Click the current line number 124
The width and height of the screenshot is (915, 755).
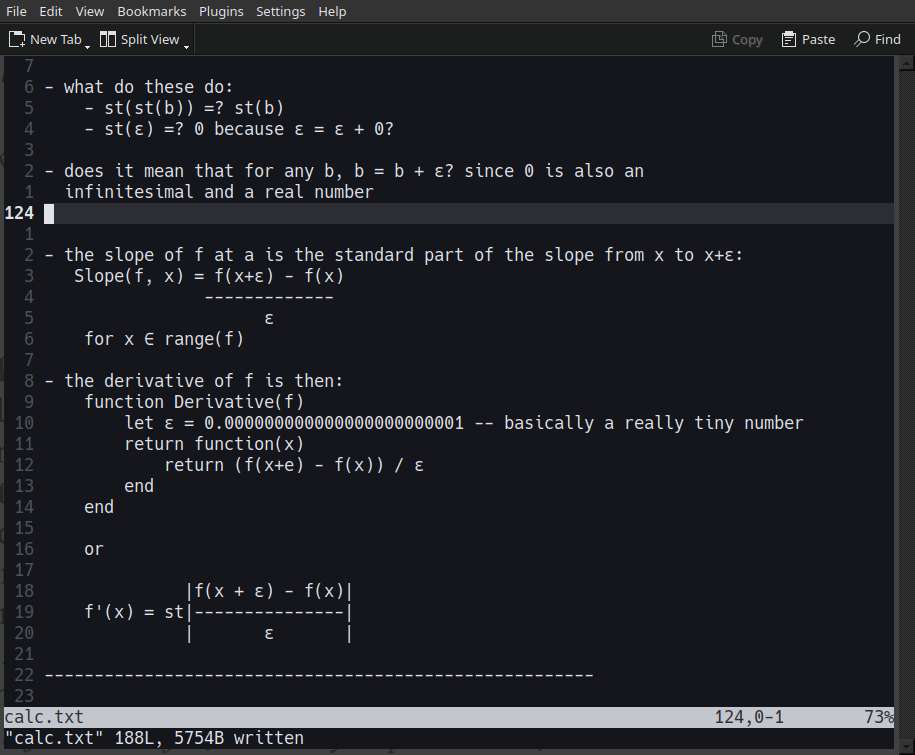coord(19,213)
